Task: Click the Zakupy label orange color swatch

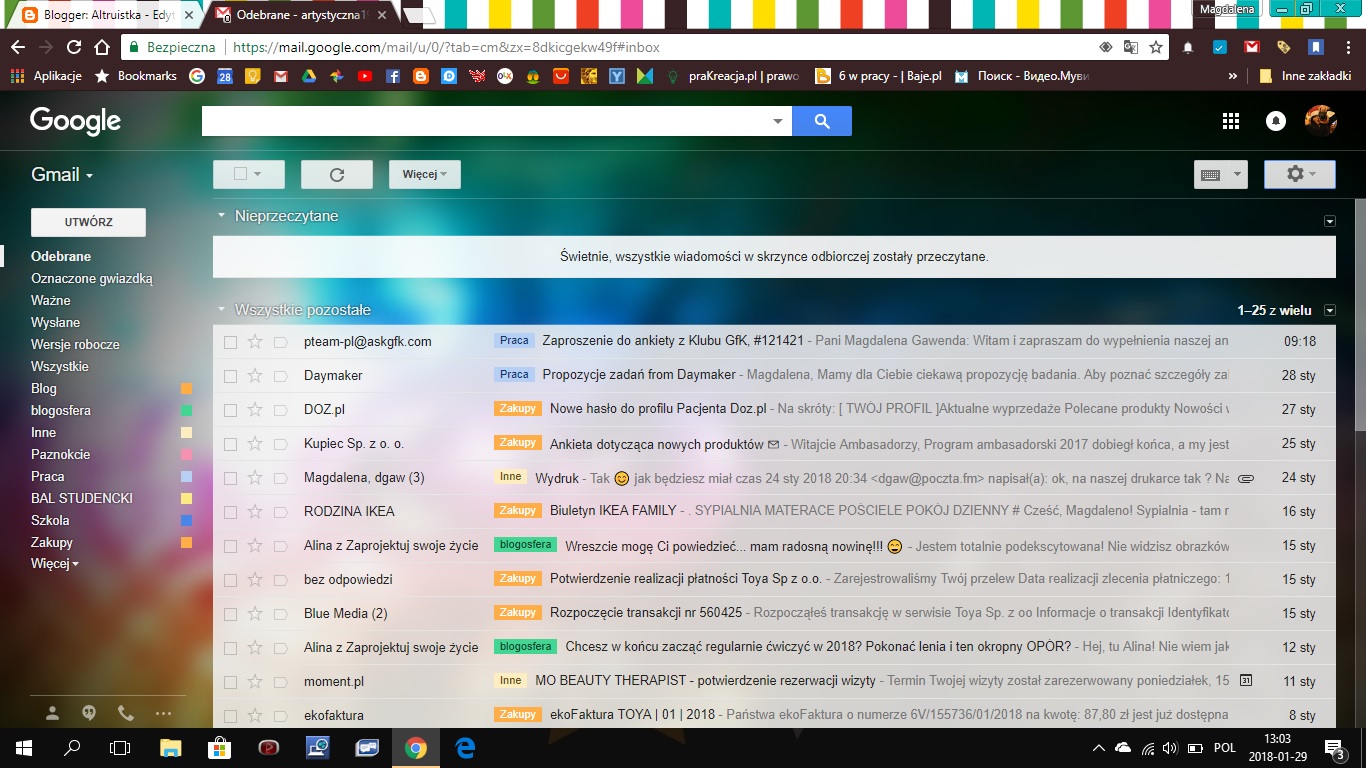Action: (x=186, y=543)
